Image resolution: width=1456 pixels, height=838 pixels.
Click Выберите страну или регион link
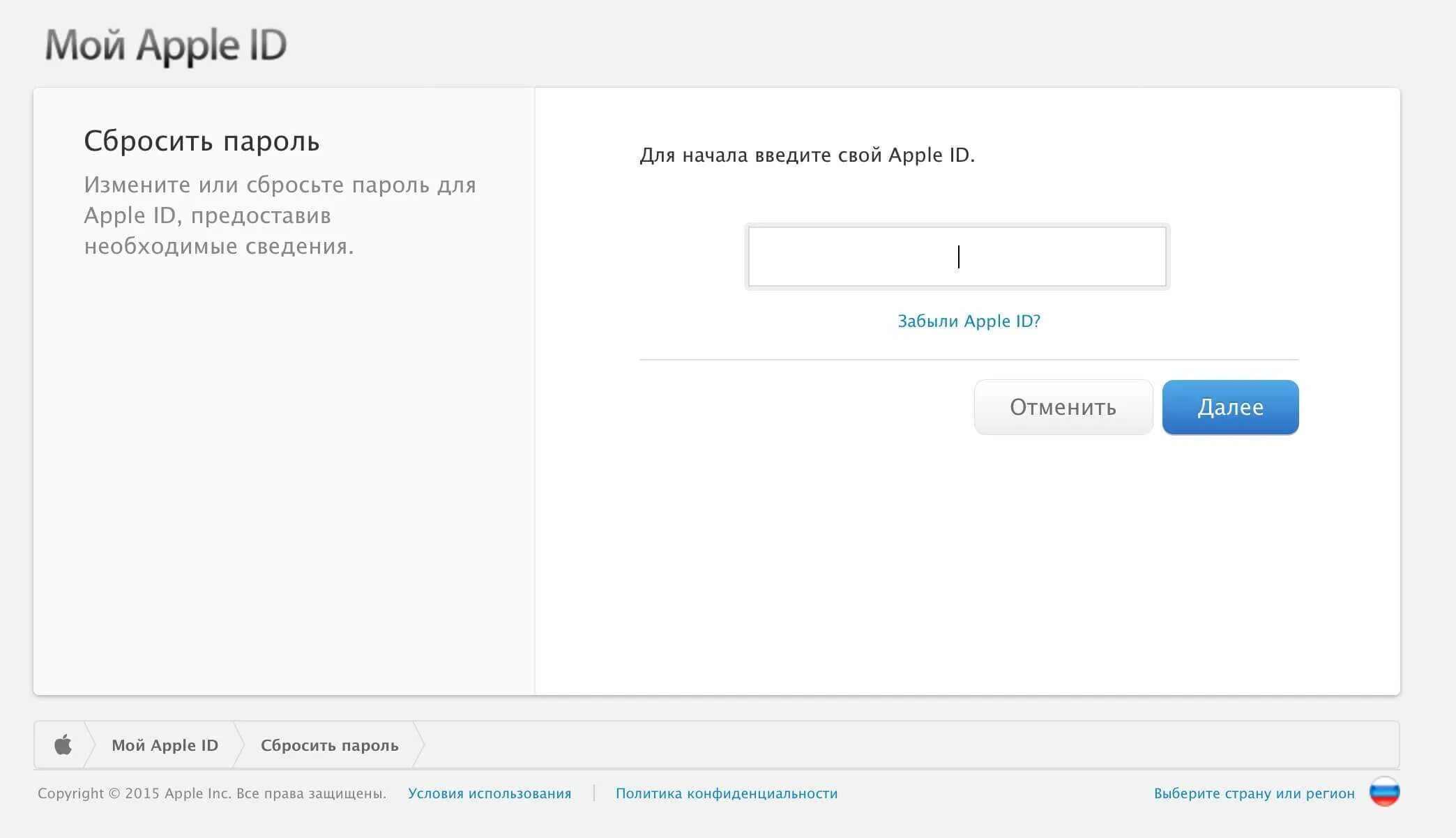[1254, 793]
